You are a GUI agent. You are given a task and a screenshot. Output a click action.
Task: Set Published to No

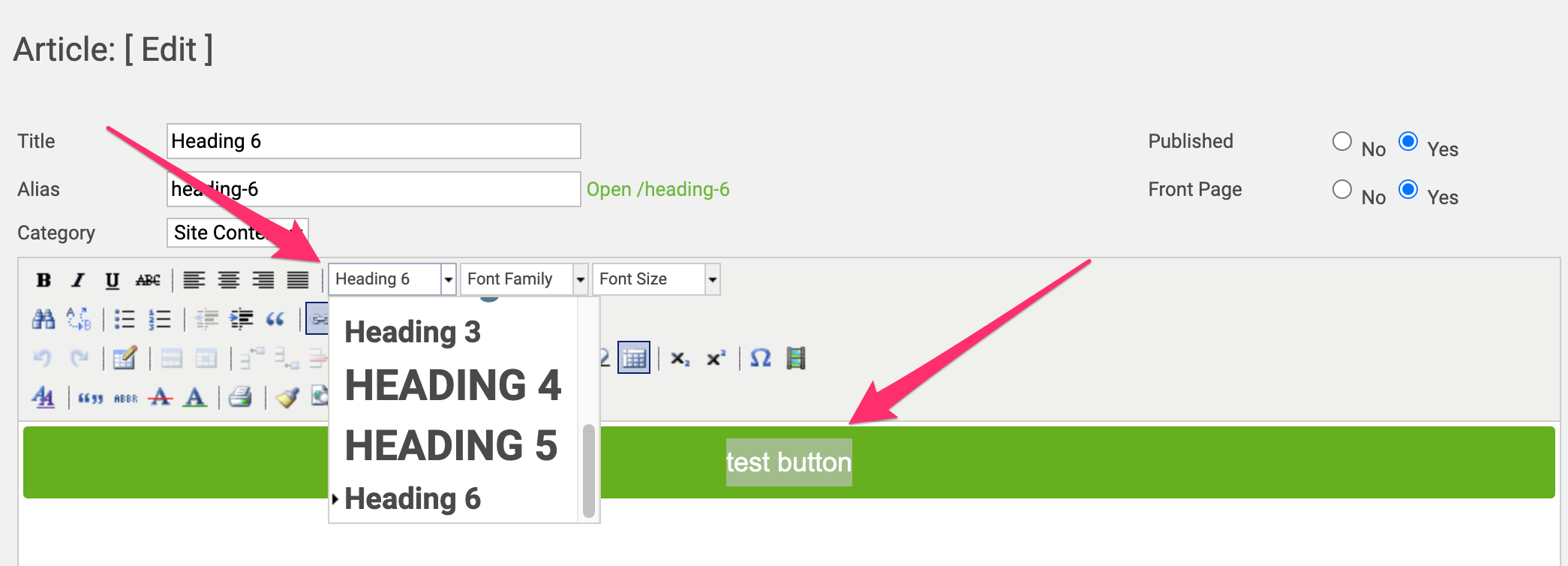coord(1342,141)
